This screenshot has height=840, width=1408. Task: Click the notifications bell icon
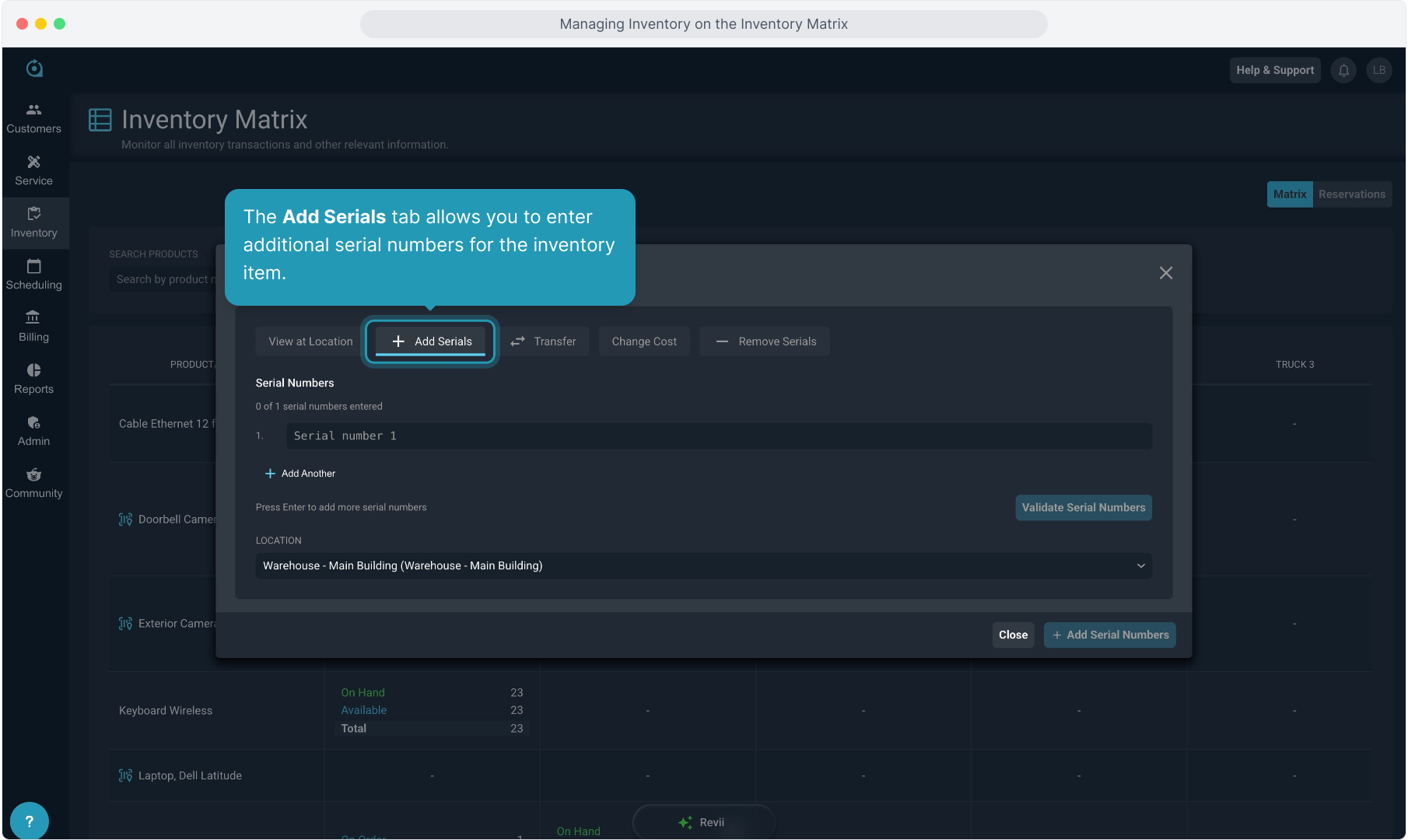click(1343, 70)
